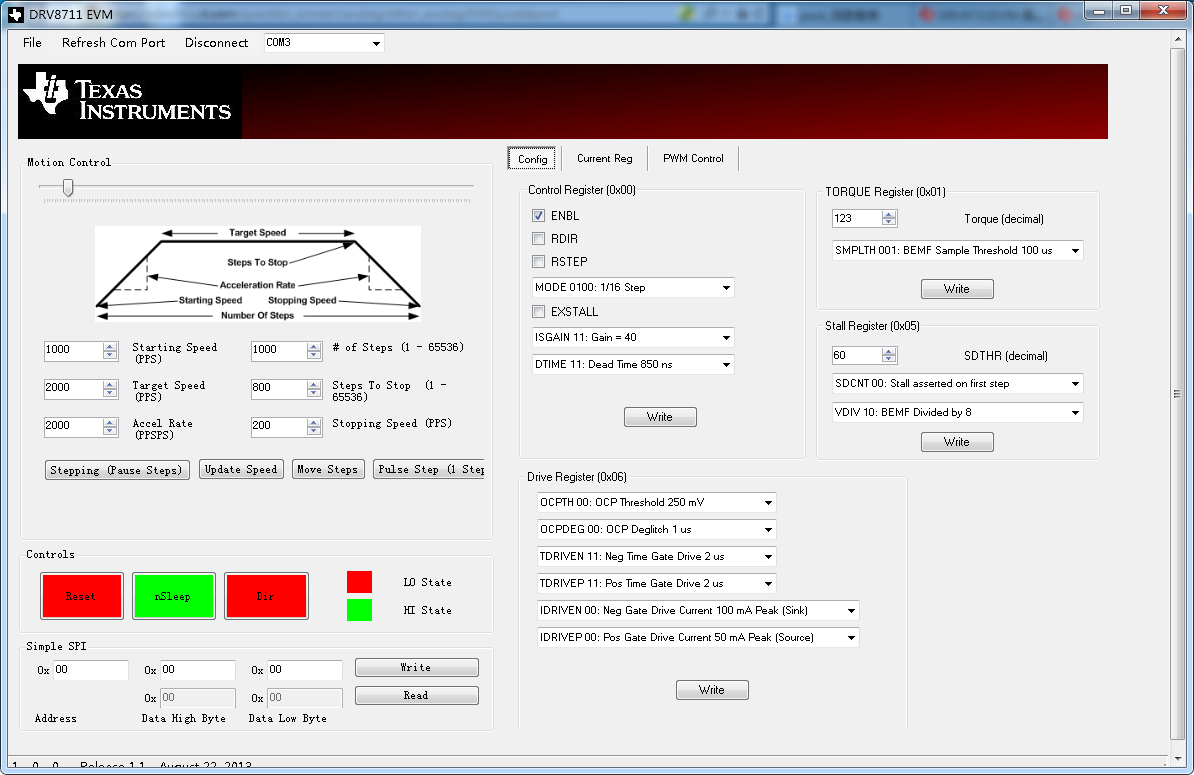
Task: Open the PWM Control tab
Action: click(693, 158)
